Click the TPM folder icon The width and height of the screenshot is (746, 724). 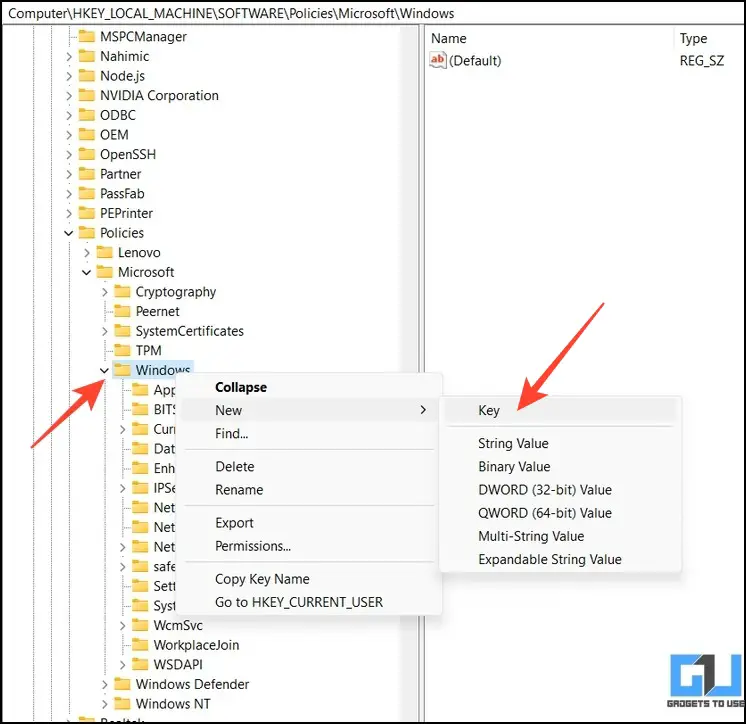pos(122,351)
